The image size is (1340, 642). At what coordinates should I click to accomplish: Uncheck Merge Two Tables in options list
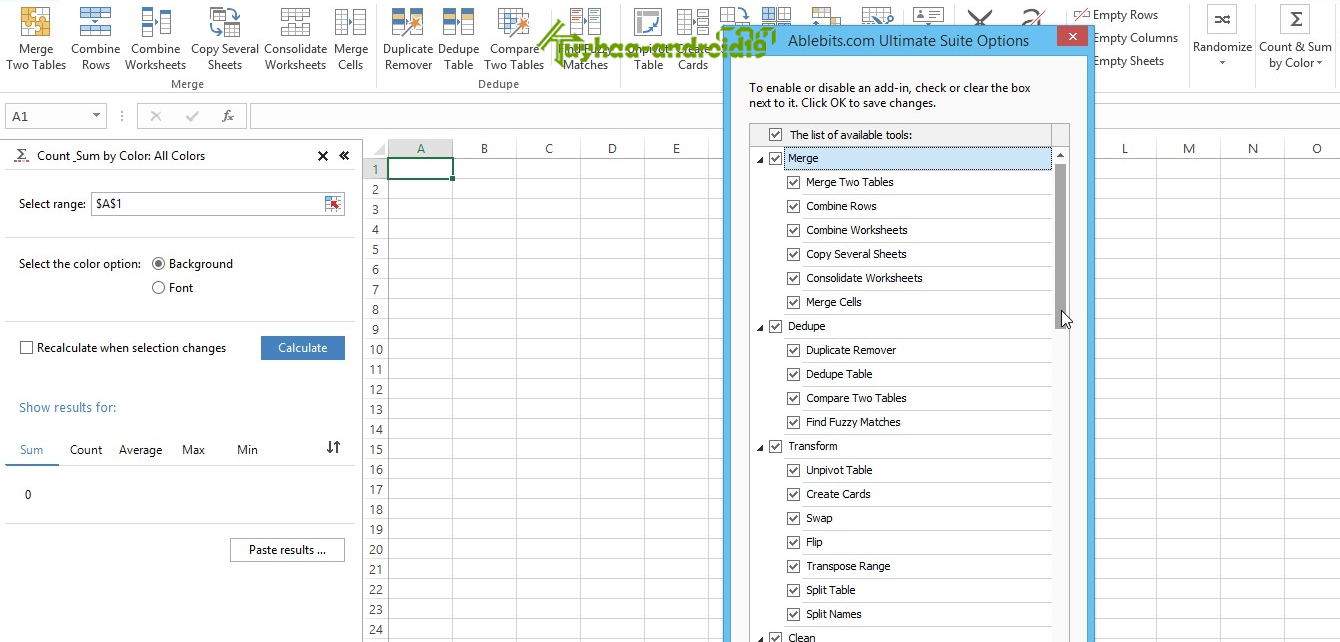pos(794,182)
